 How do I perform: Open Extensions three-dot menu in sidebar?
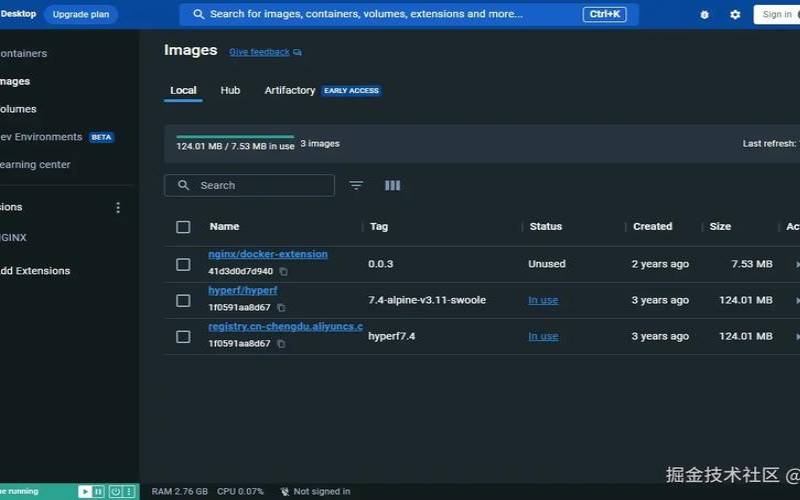[x=118, y=207]
